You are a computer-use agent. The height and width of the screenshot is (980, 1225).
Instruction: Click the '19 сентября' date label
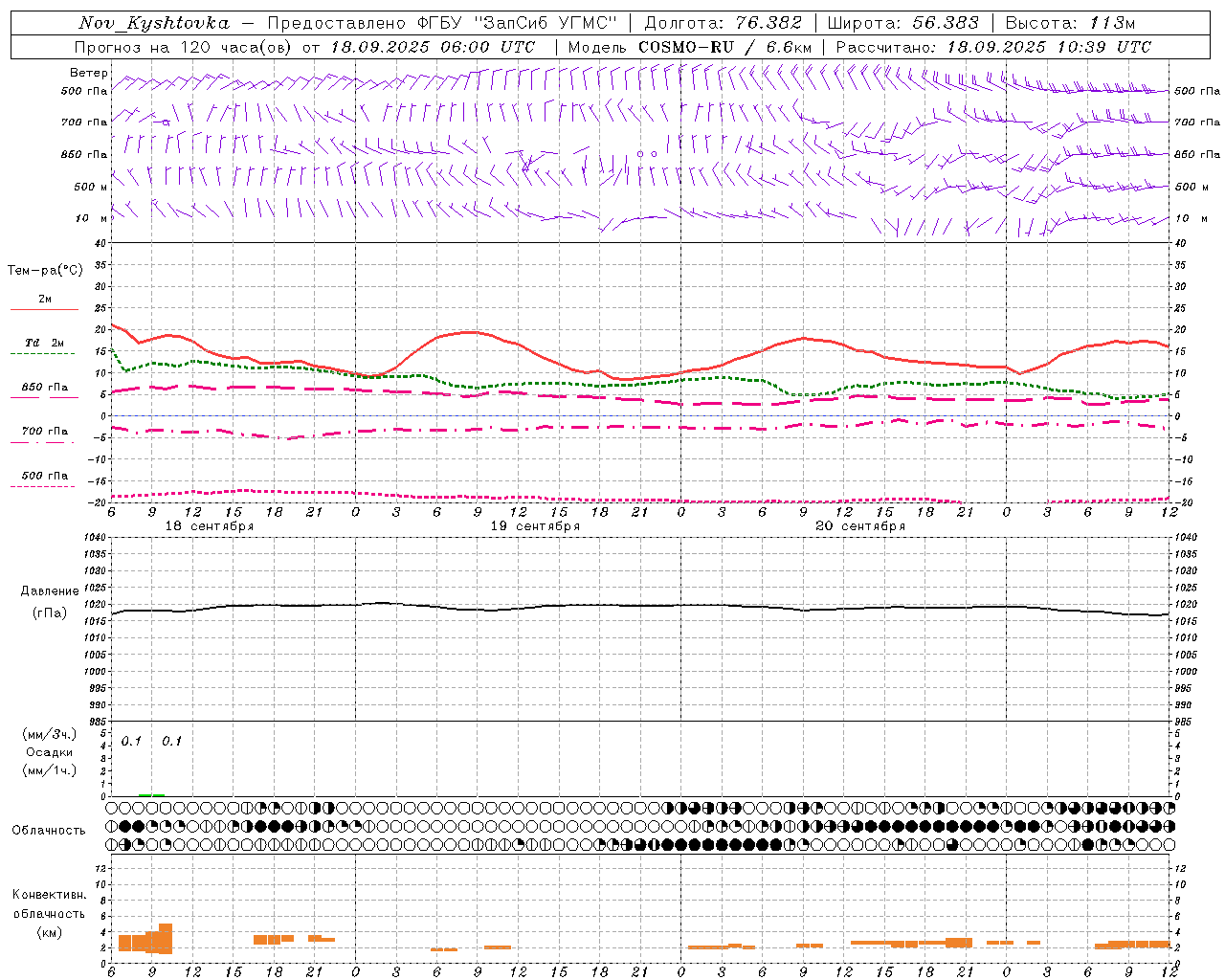(535, 526)
